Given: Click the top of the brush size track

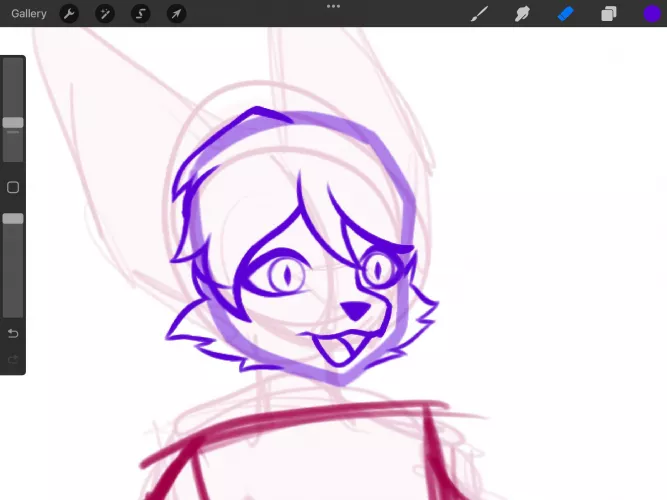Looking at the screenshot, I should tap(13, 66).
